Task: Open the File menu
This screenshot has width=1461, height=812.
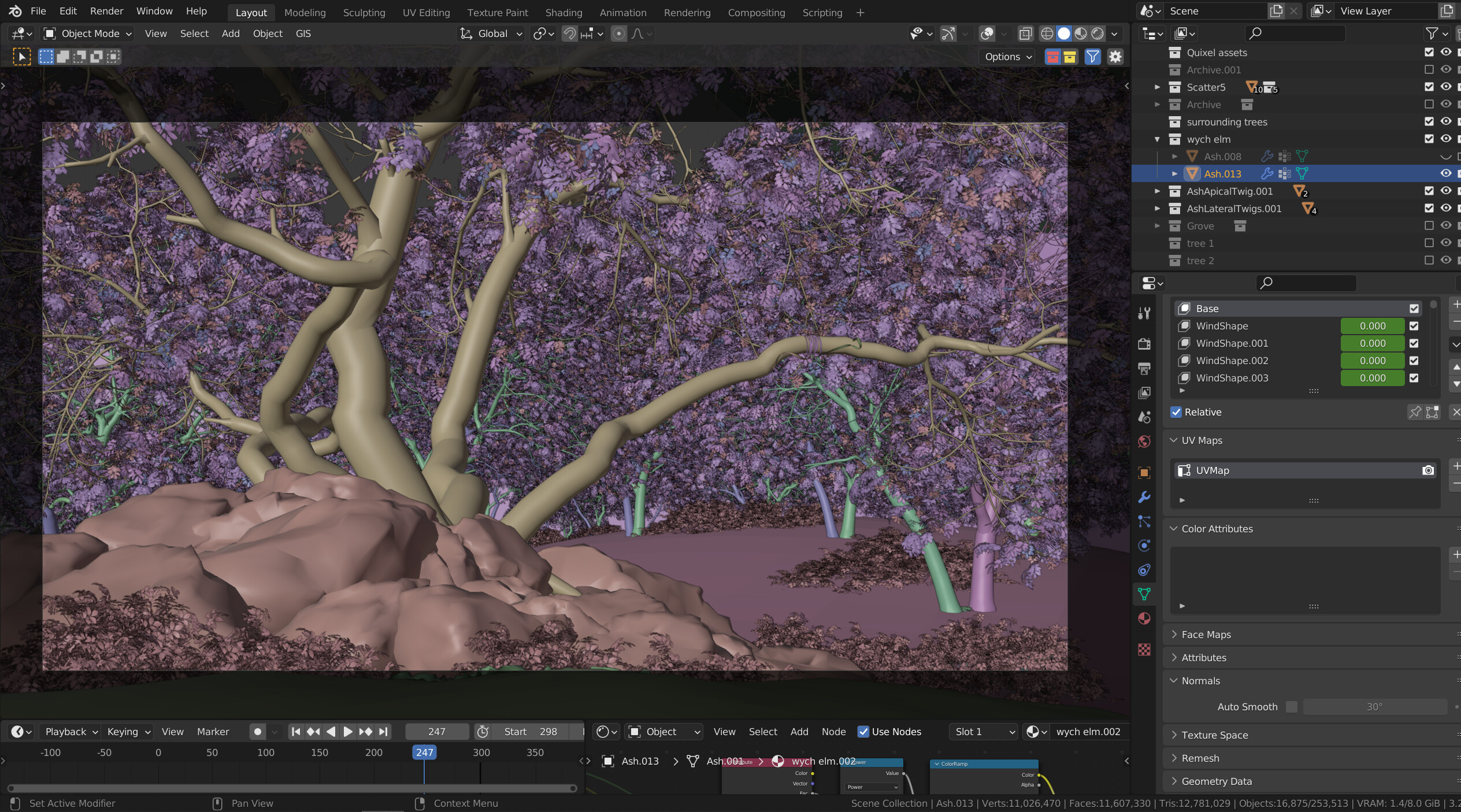Action: [x=38, y=11]
